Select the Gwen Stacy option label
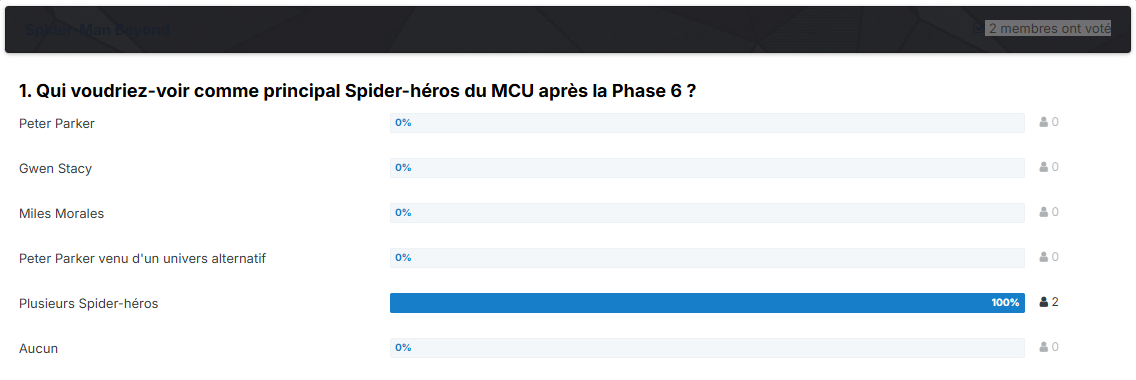Screen dimensions: 1136x380 [55, 169]
